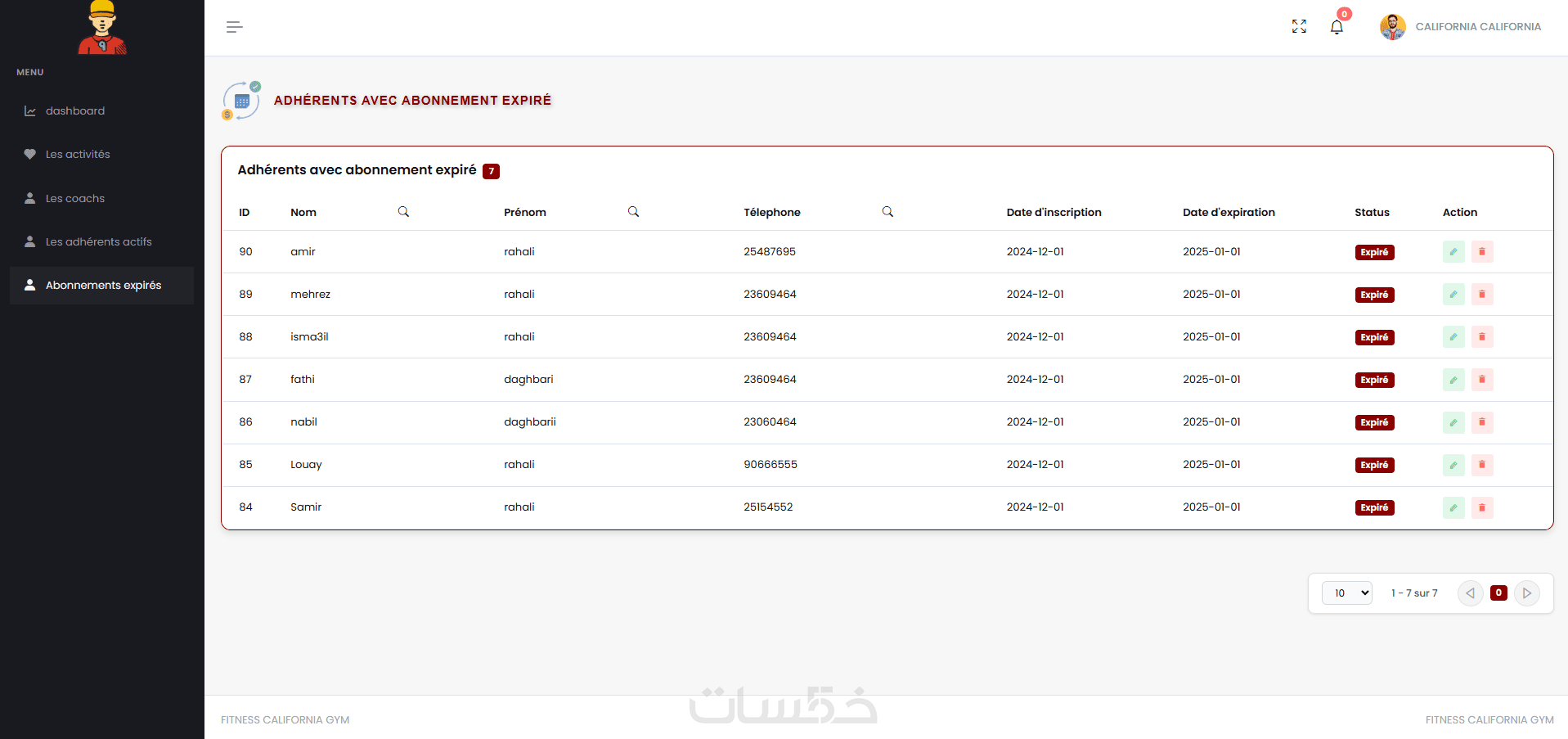Viewport: 1568px width, 739px height.
Task: Edit member Louay rahali
Action: pos(1453,465)
